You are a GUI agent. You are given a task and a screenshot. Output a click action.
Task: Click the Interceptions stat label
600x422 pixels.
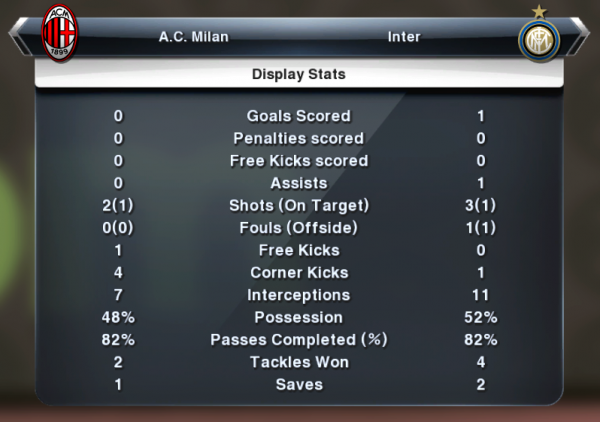(298, 295)
